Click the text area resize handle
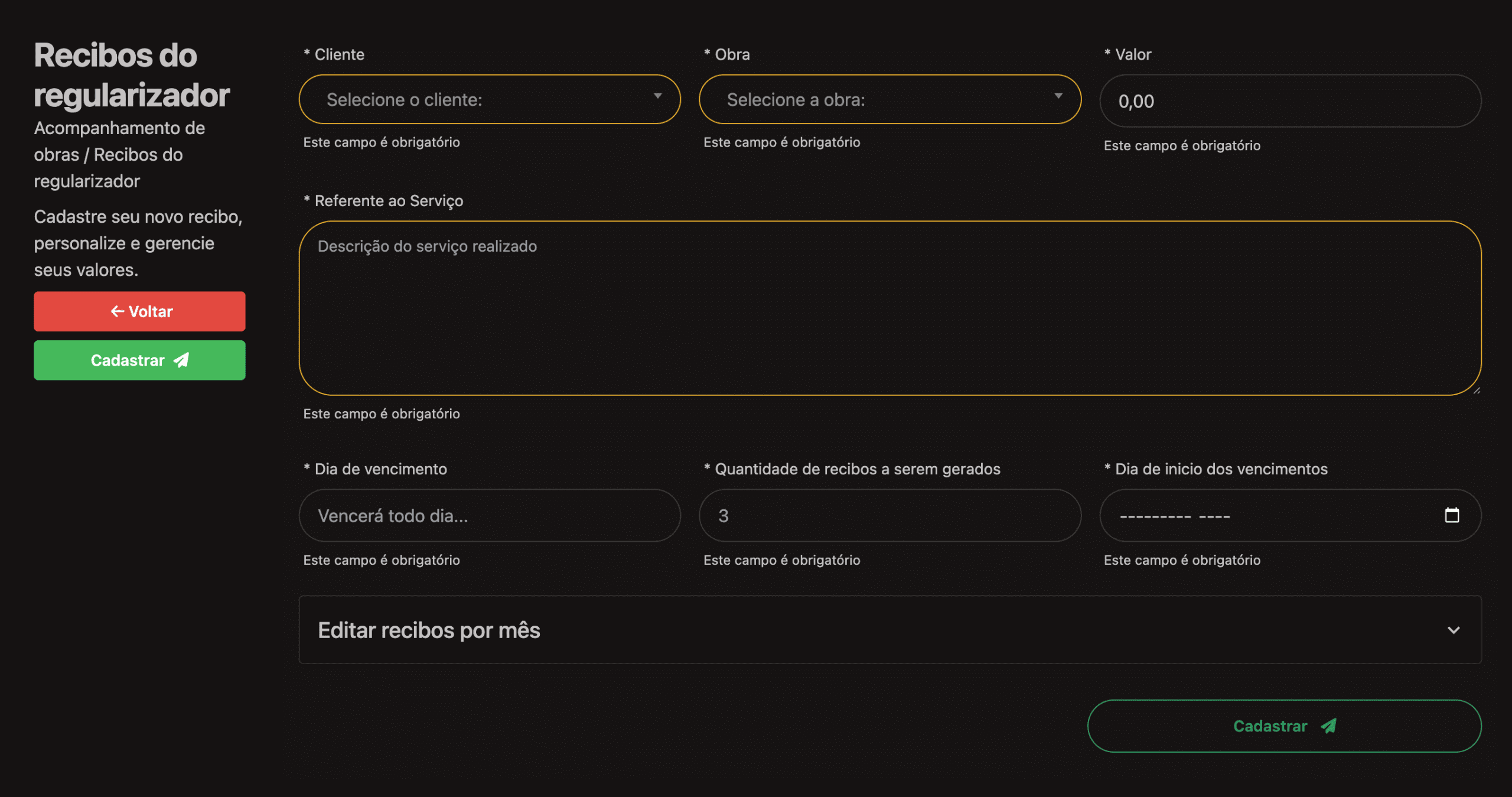1512x797 pixels. pyautogui.click(x=1476, y=390)
